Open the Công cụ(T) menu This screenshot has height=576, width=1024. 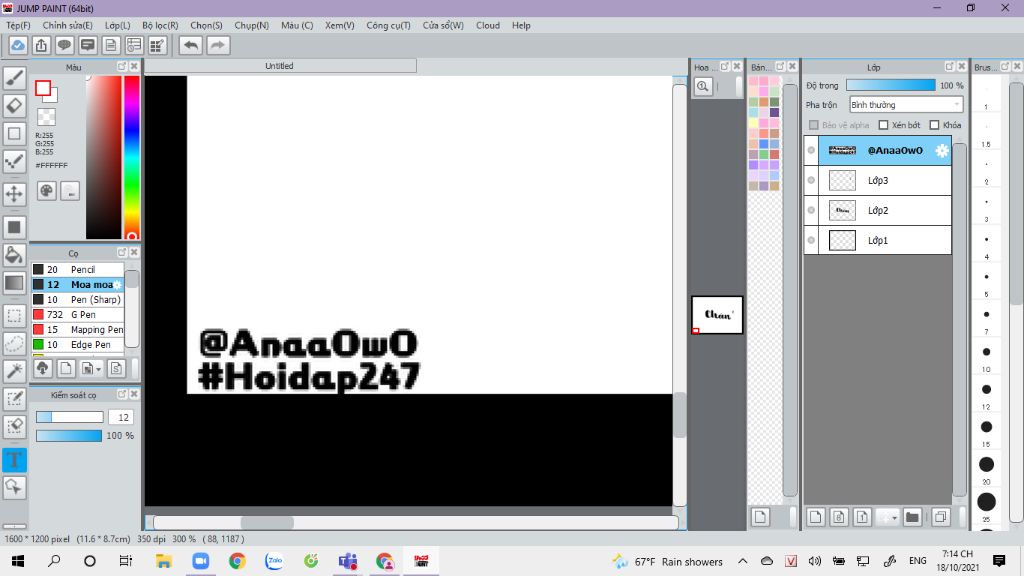(389, 25)
